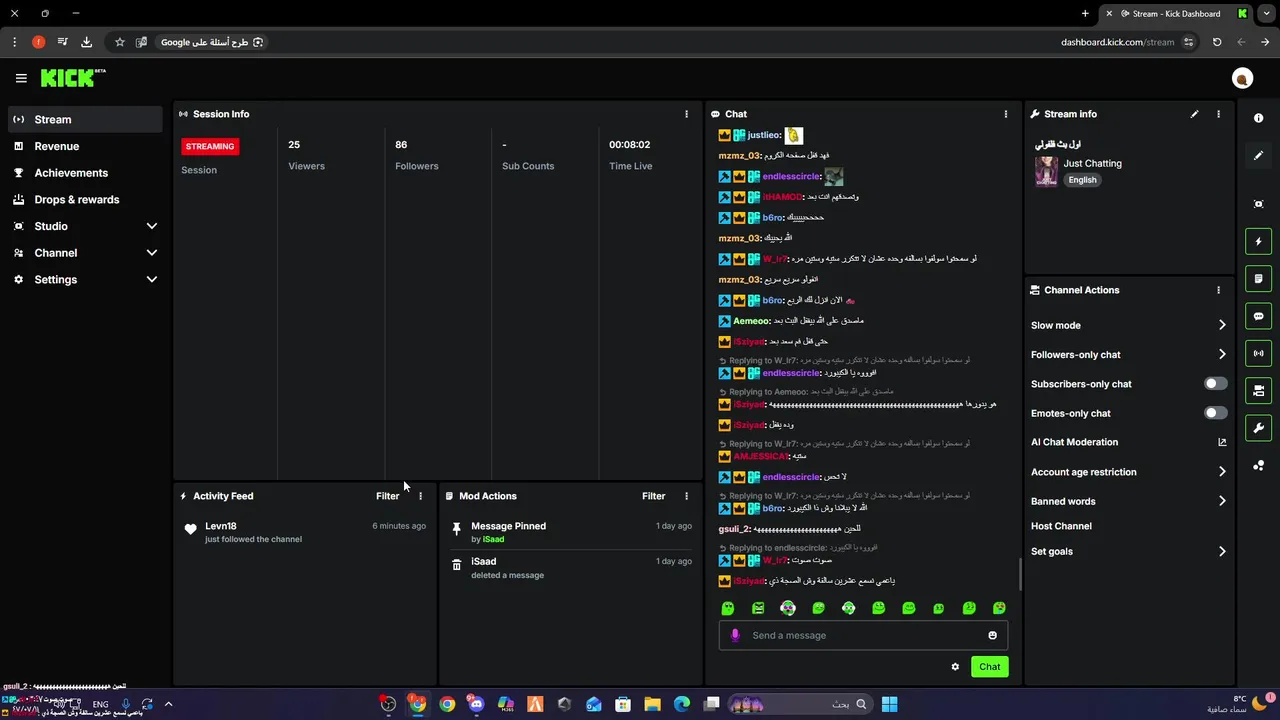Open the user profile avatar
The image size is (1280, 720).
pos(1242,78)
